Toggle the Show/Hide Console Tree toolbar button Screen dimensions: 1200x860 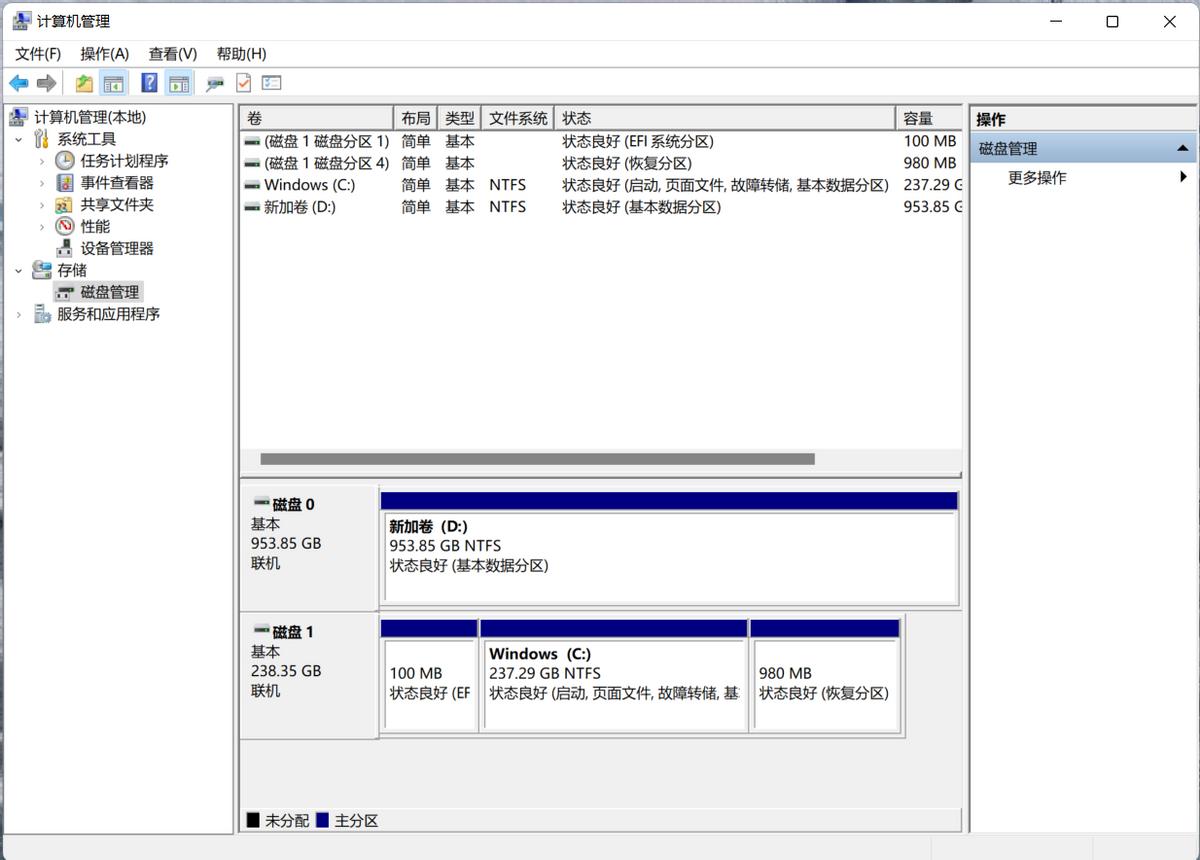(x=114, y=83)
